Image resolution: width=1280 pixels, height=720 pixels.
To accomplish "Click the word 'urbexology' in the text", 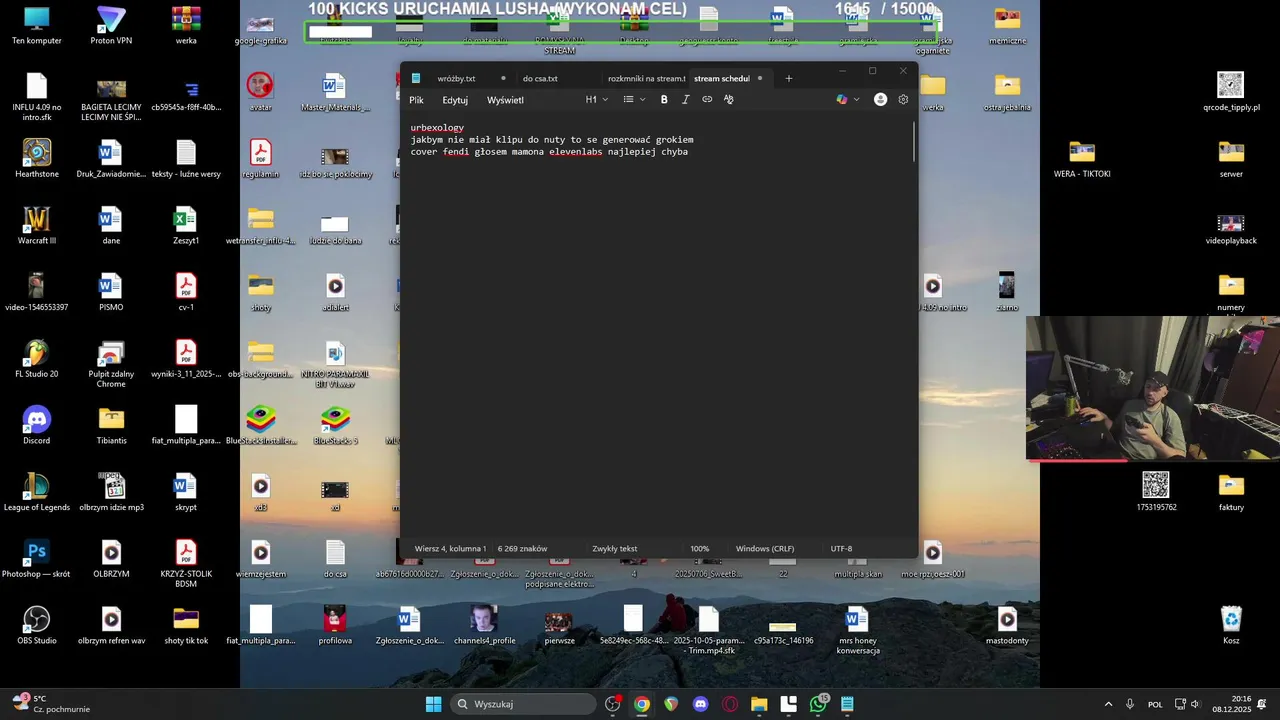I will (x=437, y=128).
